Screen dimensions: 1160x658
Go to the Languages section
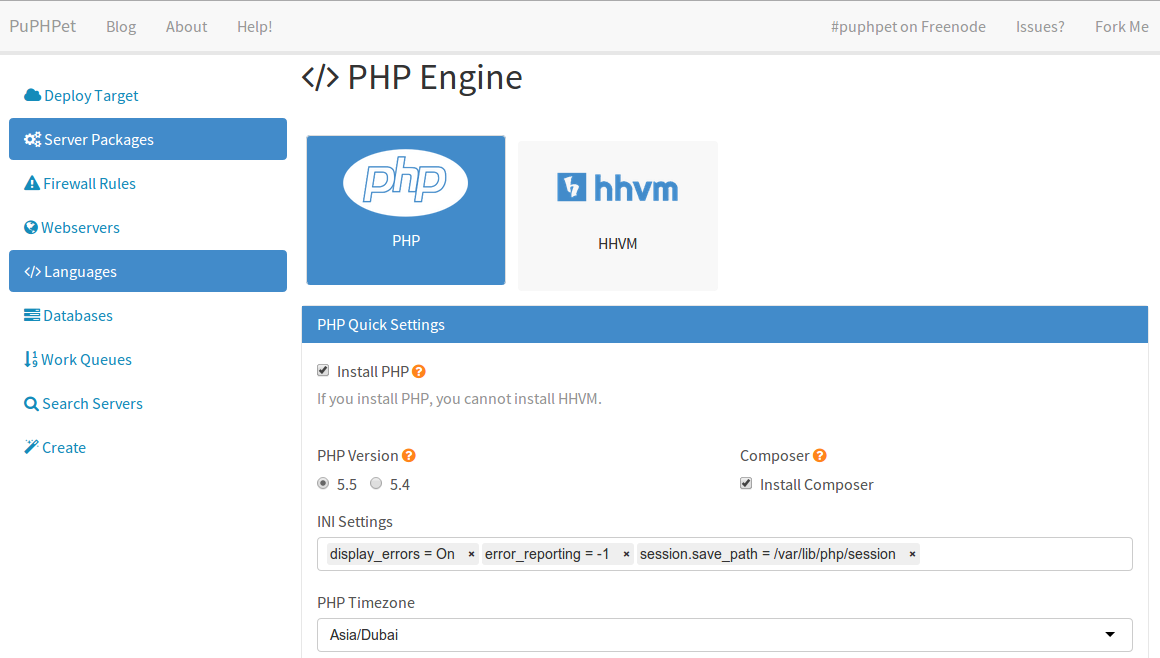[148, 271]
